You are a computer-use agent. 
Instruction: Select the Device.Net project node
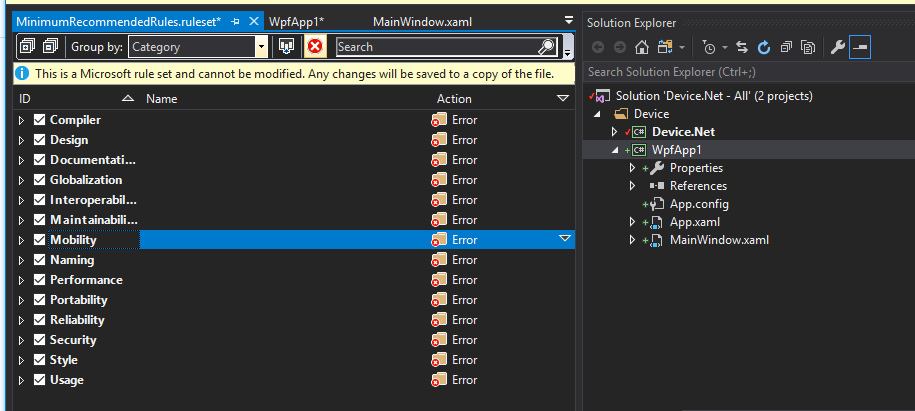pos(683,132)
